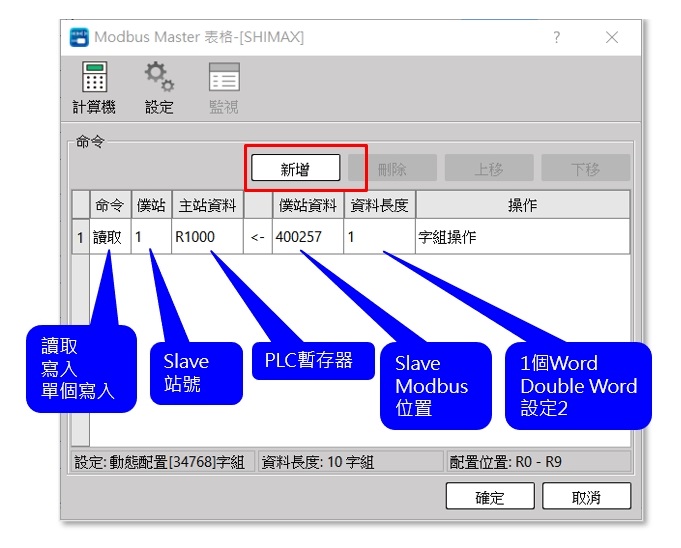681x548 pixels.
Task: Click the 僕站 column header
Action: tap(151, 205)
